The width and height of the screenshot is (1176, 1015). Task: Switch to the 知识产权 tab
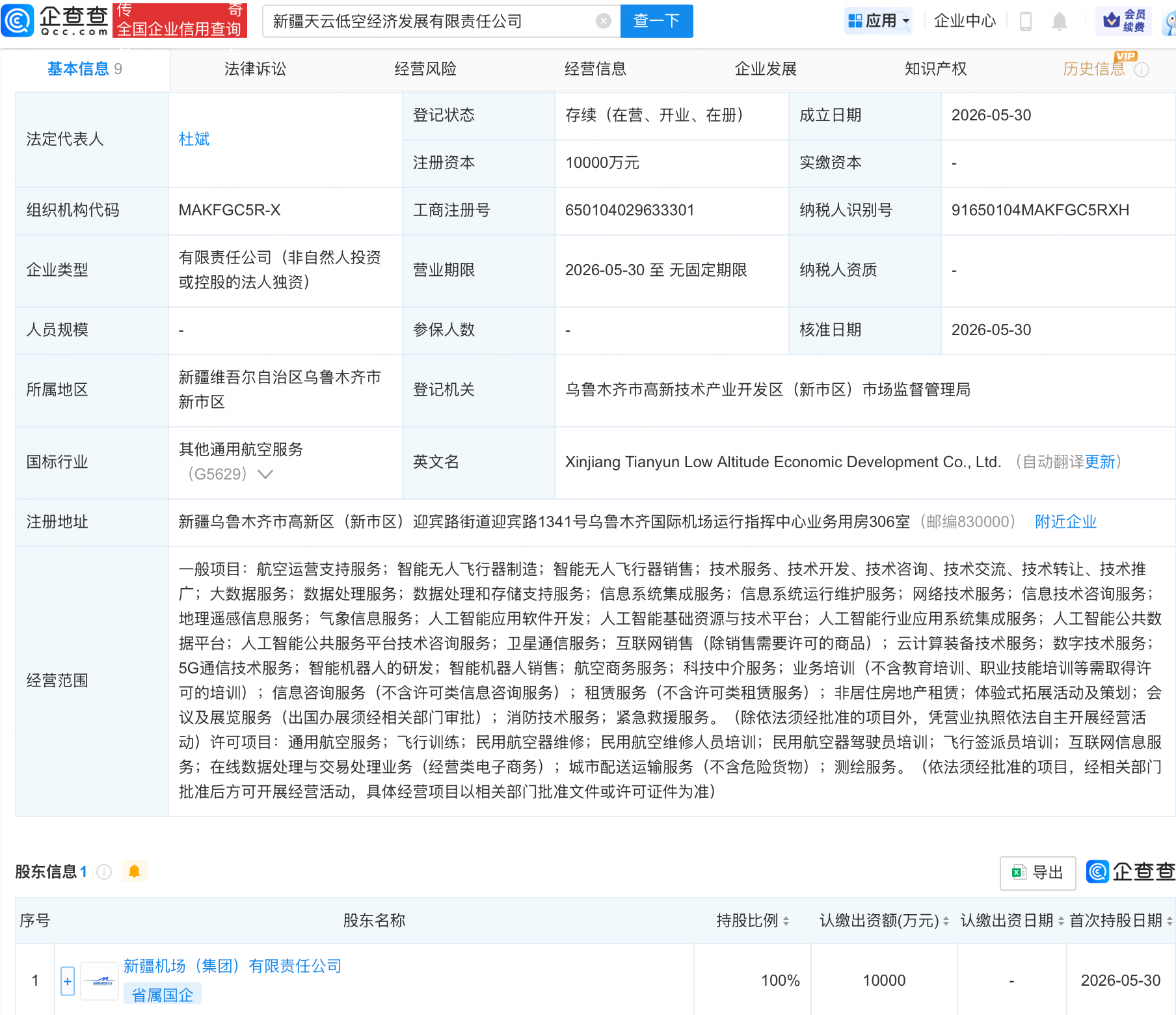(935, 69)
